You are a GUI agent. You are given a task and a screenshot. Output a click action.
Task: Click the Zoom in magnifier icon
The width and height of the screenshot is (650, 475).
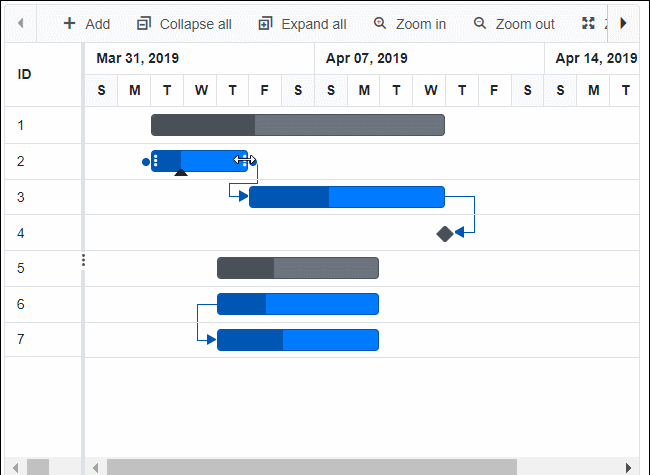click(x=380, y=23)
